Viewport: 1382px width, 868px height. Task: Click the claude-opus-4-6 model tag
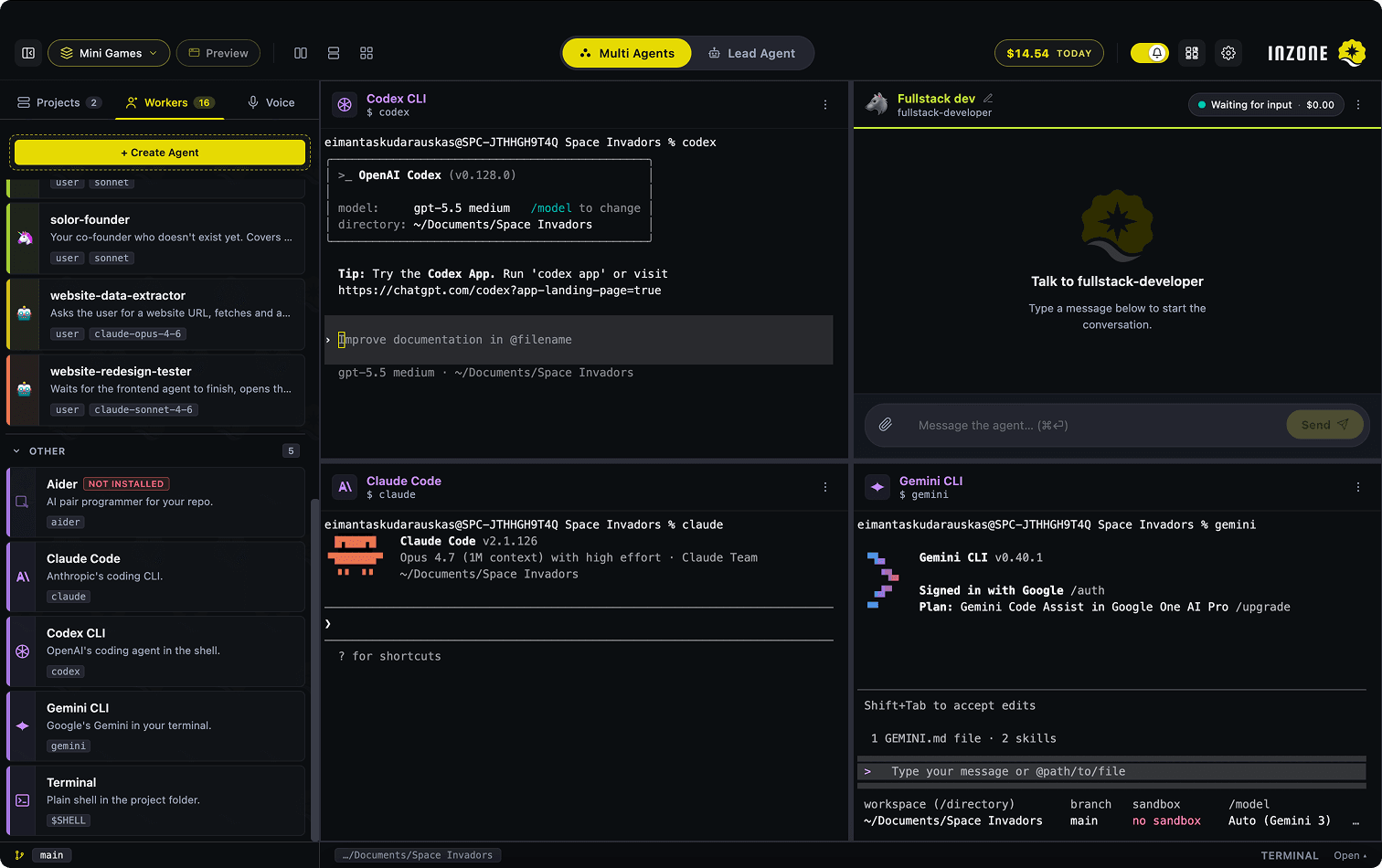[x=139, y=334]
